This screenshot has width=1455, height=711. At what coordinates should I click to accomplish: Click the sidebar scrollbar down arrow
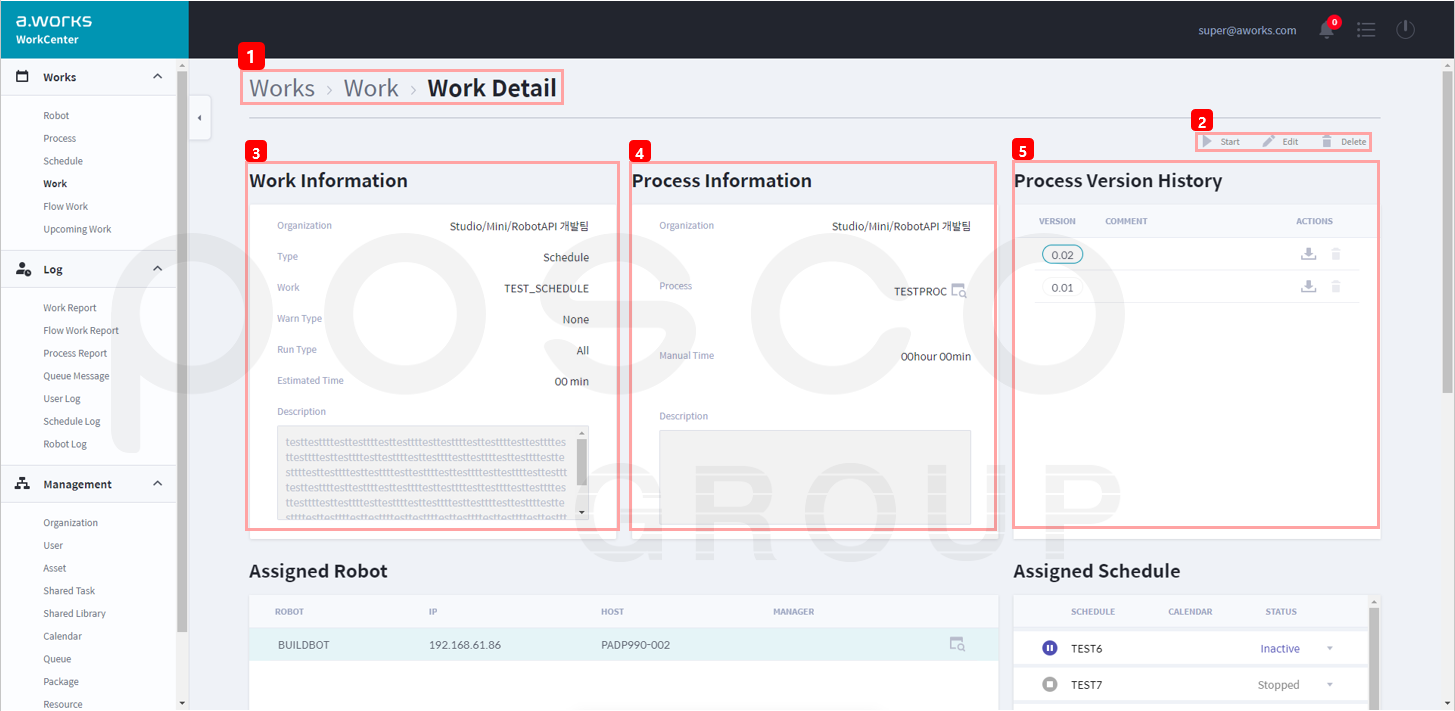[x=181, y=704]
